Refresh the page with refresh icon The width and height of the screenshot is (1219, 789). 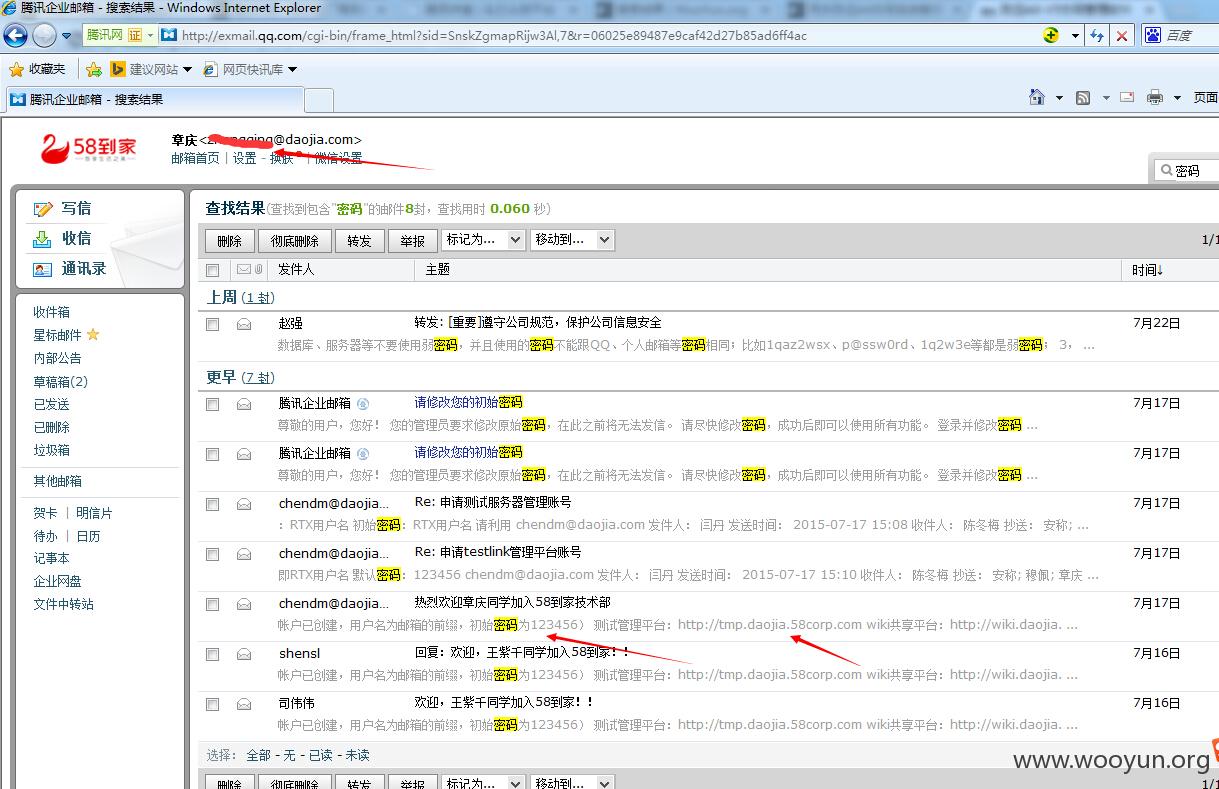click(1097, 35)
